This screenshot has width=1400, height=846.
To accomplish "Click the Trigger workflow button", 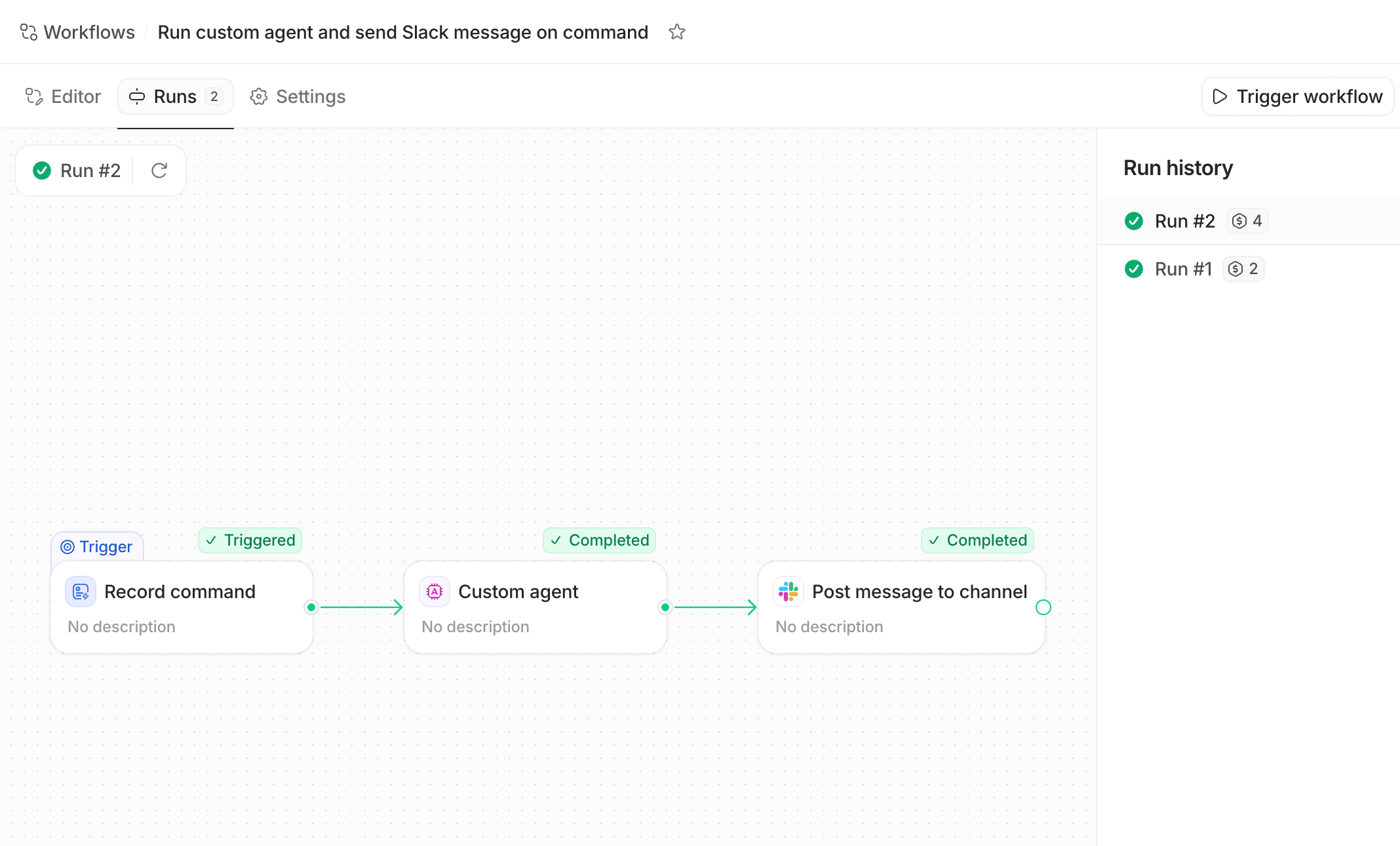I will tap(1298, 96).
